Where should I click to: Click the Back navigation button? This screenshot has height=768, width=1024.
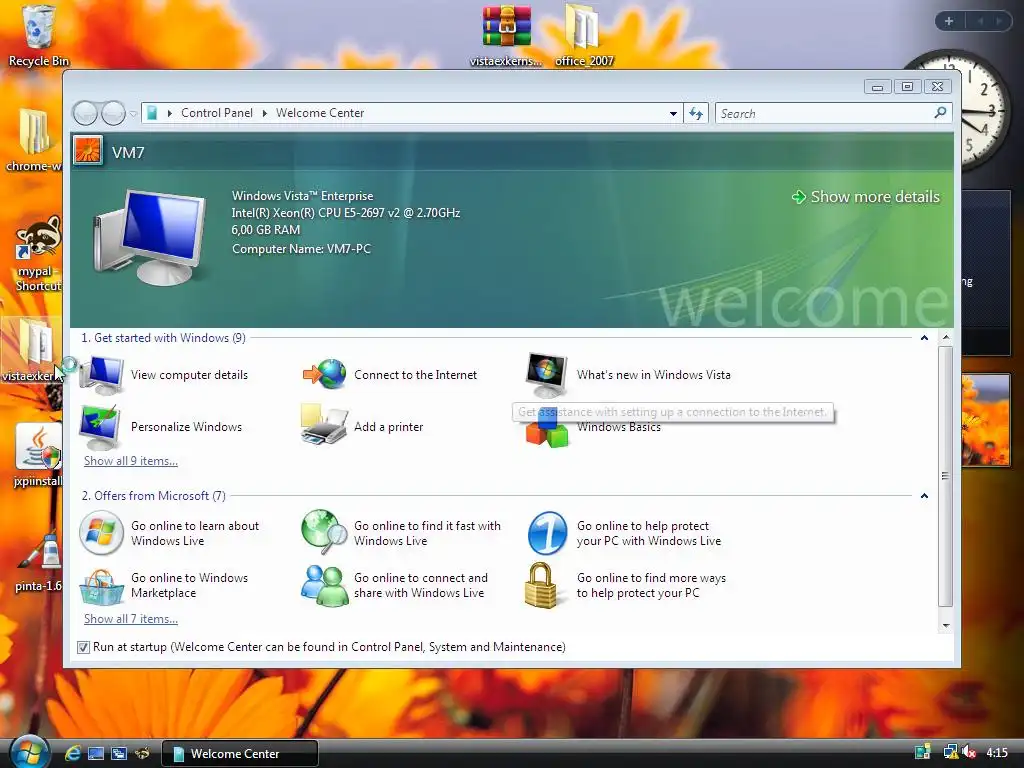tap(85, 114)
